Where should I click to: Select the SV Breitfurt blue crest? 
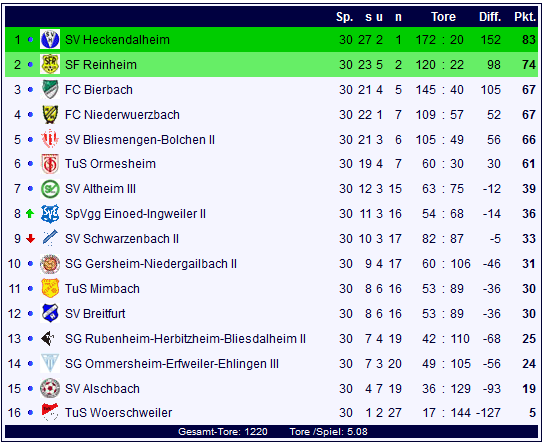tap(50, 313)
